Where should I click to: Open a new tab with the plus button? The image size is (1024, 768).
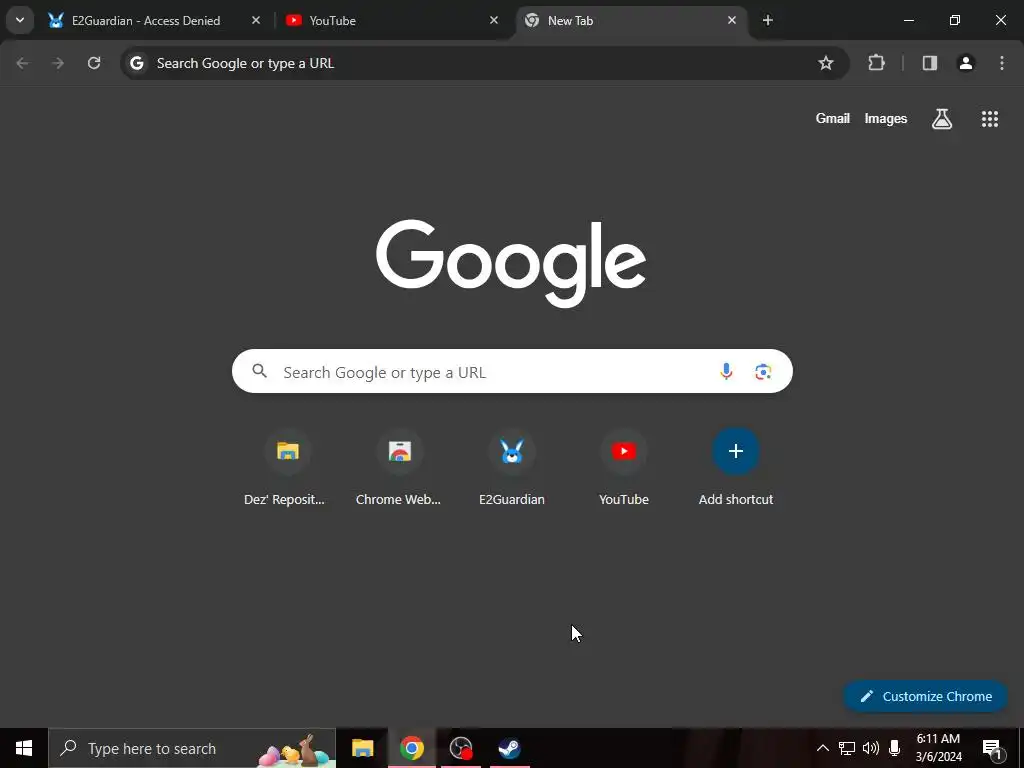coord(768,20)
